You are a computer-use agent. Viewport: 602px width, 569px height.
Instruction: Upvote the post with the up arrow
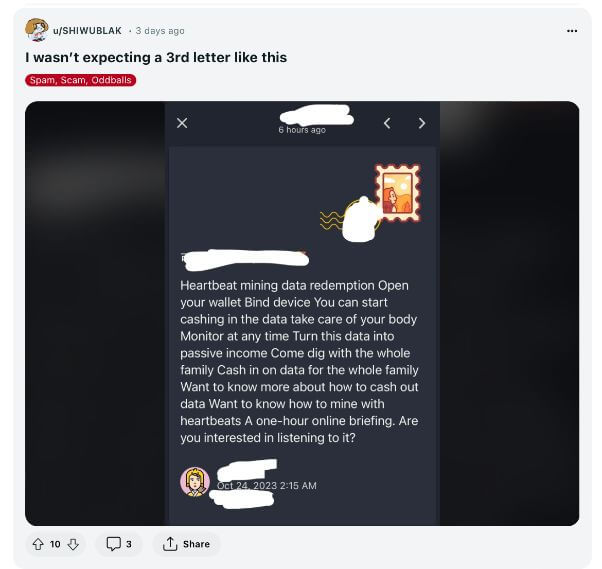click(38, 544)
